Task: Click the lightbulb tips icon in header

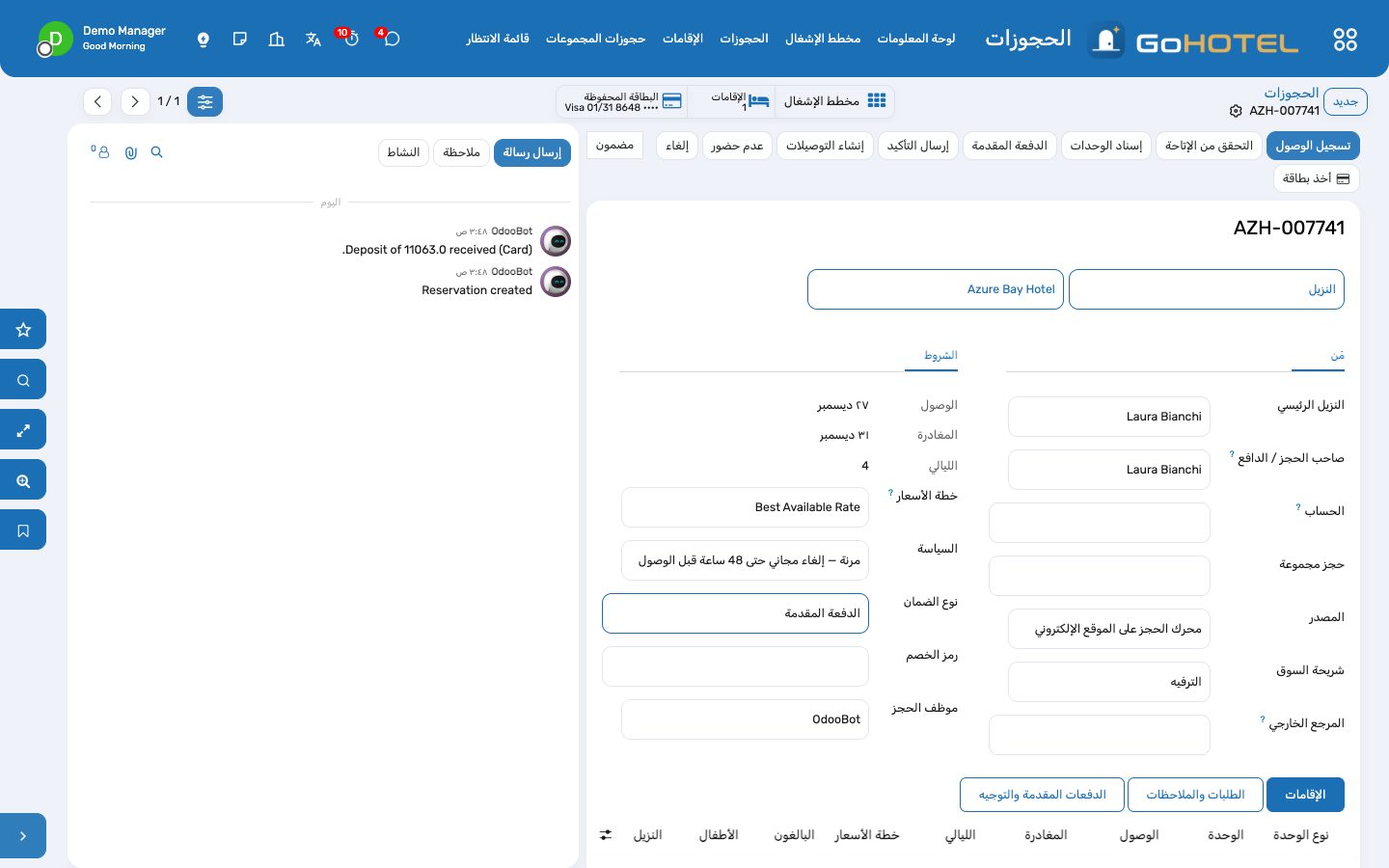Action: tap(203, 40)
